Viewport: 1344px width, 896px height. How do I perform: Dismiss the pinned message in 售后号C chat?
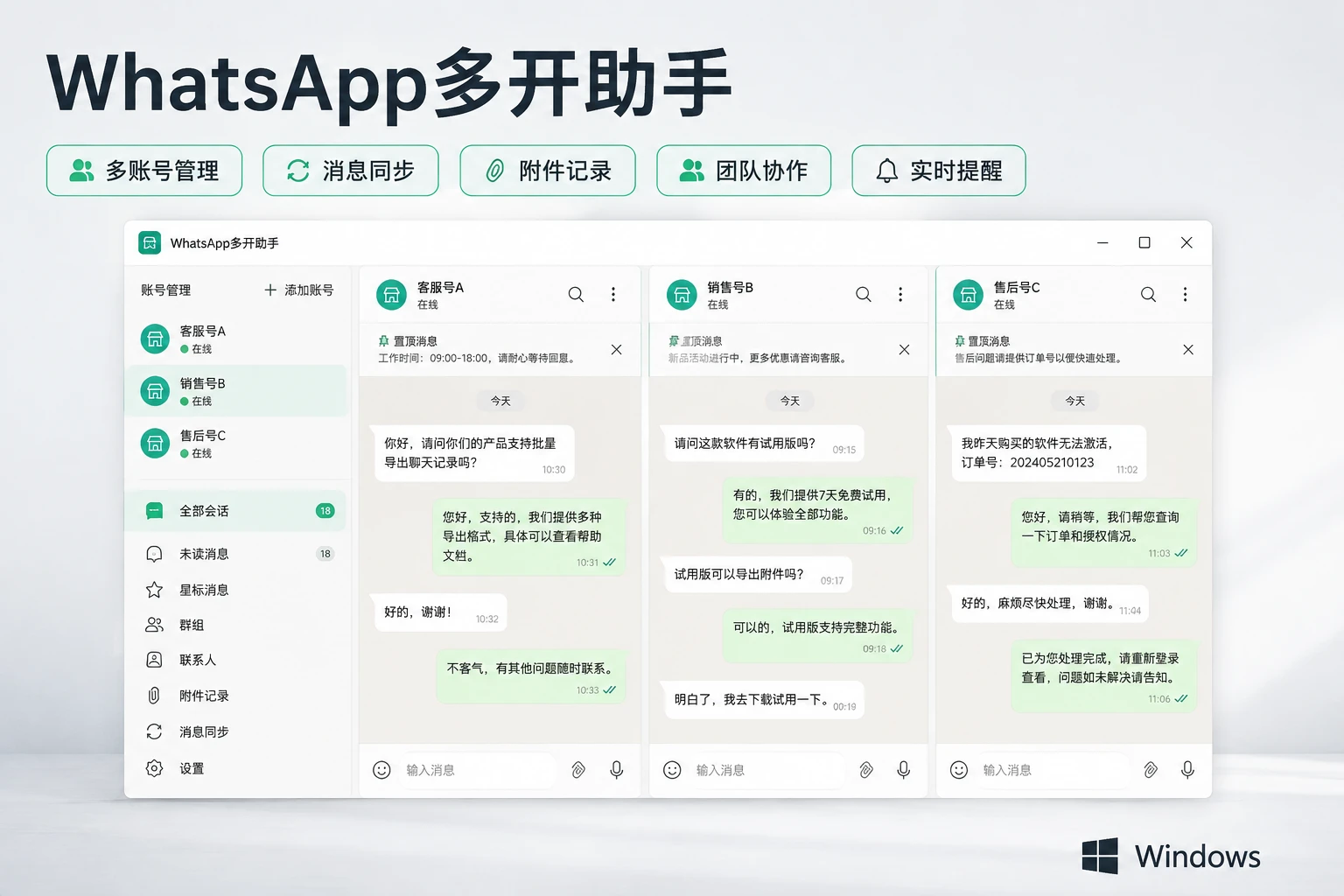tap(1188, 350)
